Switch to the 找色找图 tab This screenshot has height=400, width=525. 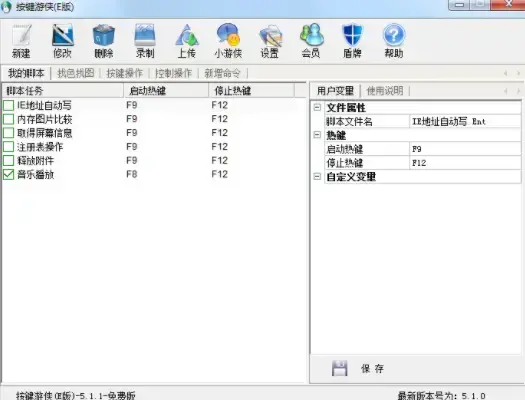pos(76,73)
